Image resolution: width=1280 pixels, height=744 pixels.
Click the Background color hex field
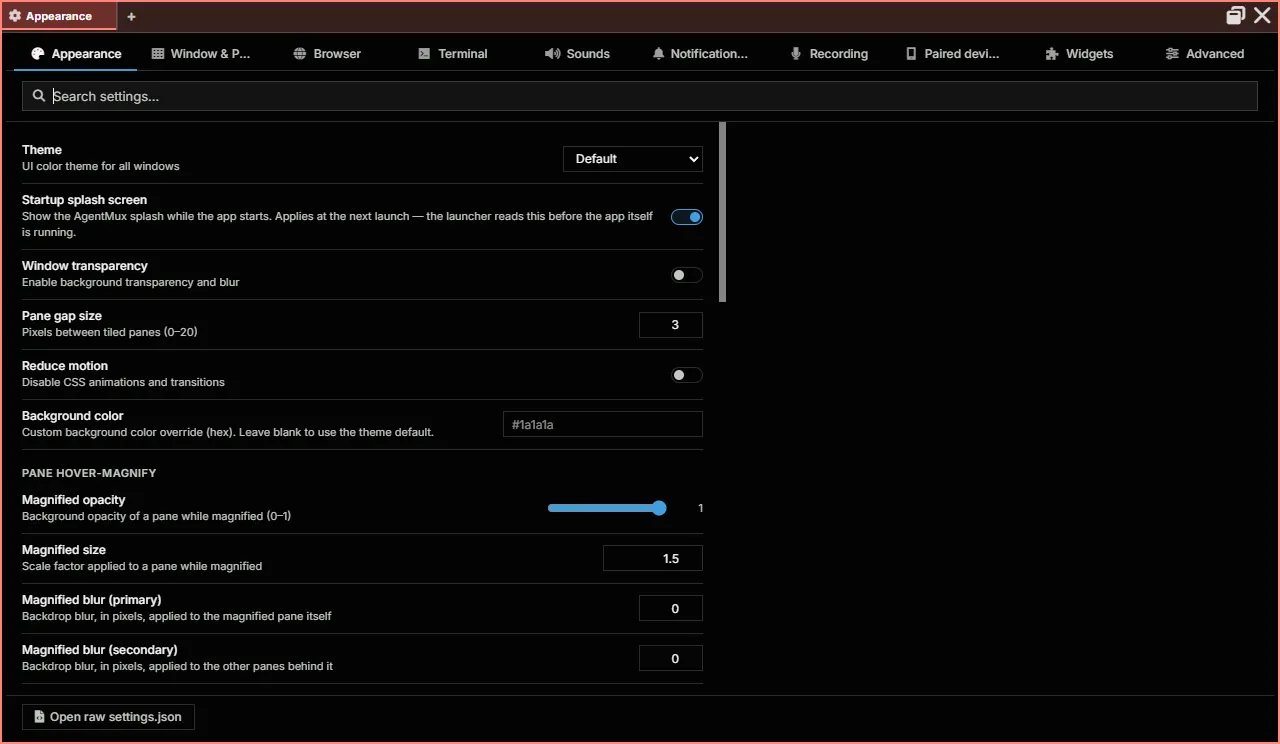tap(603, 424)
